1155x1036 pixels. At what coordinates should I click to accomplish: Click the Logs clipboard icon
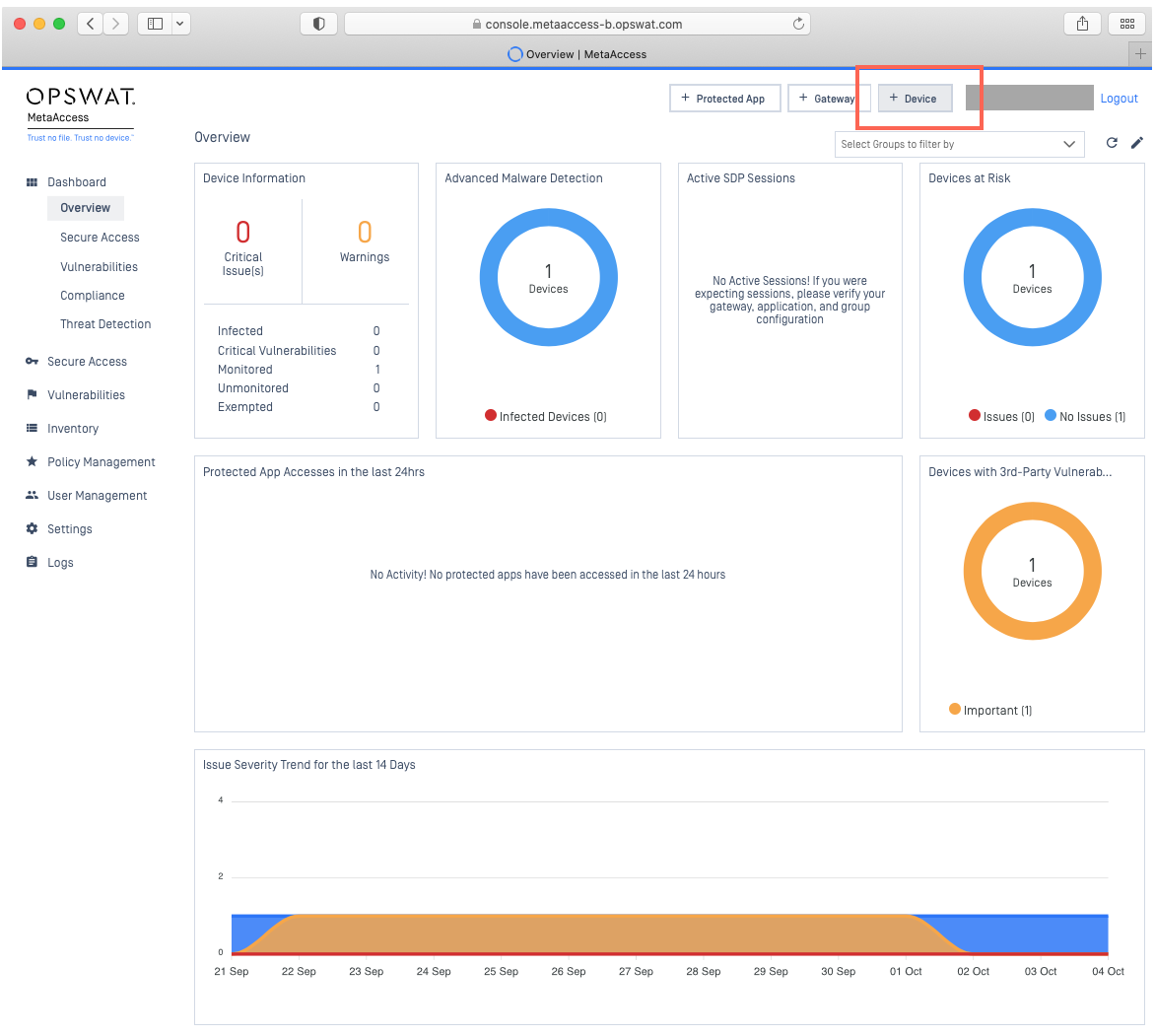point(32,563)
